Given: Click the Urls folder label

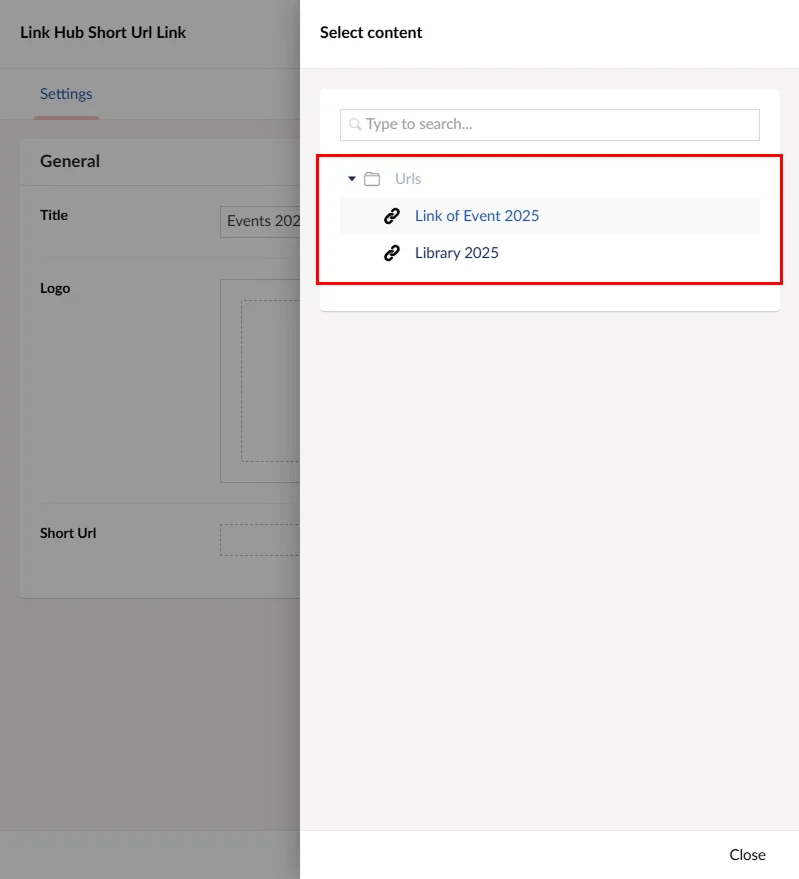Looking at the screenshot, I should point(408,179).
